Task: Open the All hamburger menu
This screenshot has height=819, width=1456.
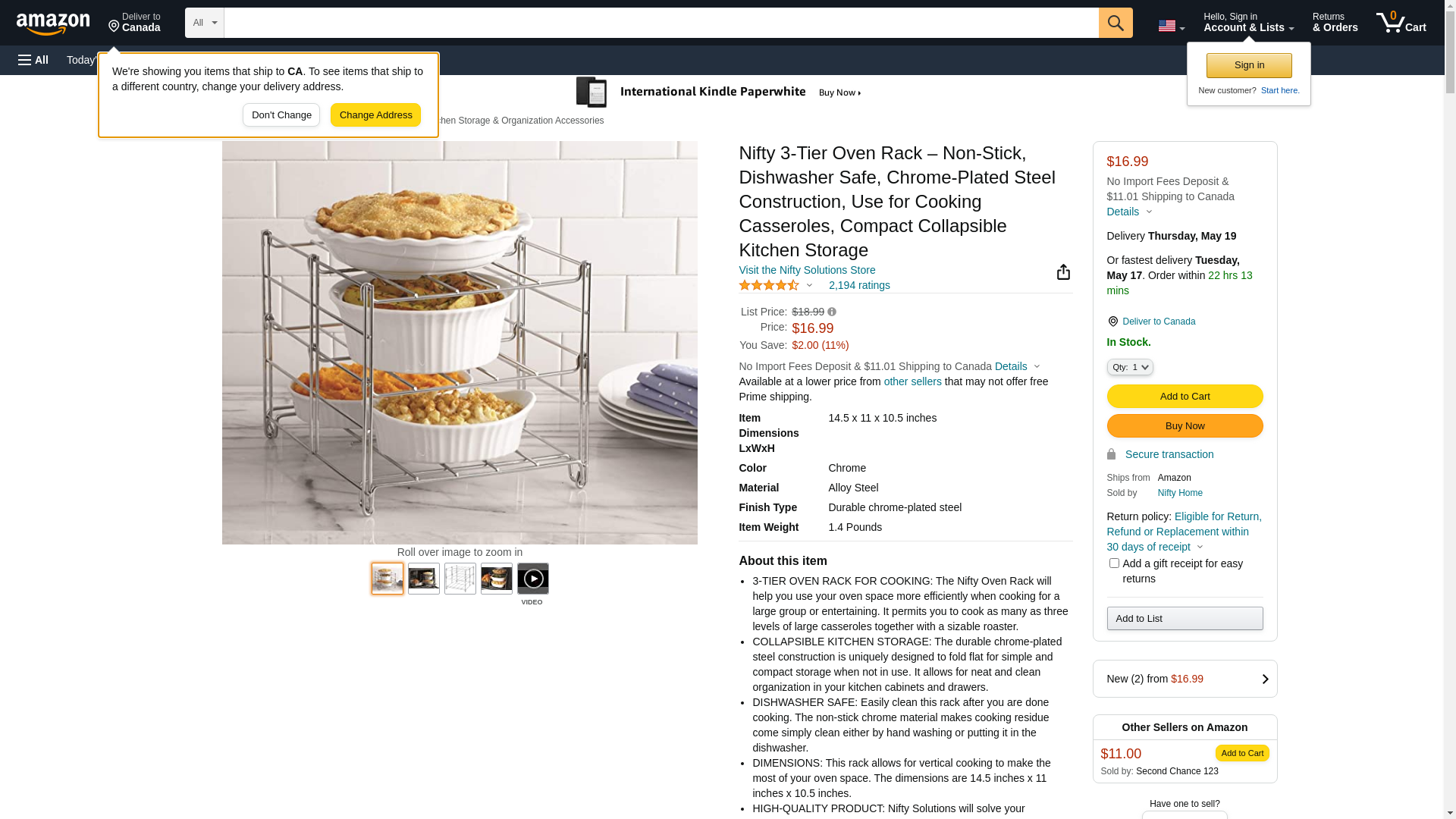Action: (33, 60)
